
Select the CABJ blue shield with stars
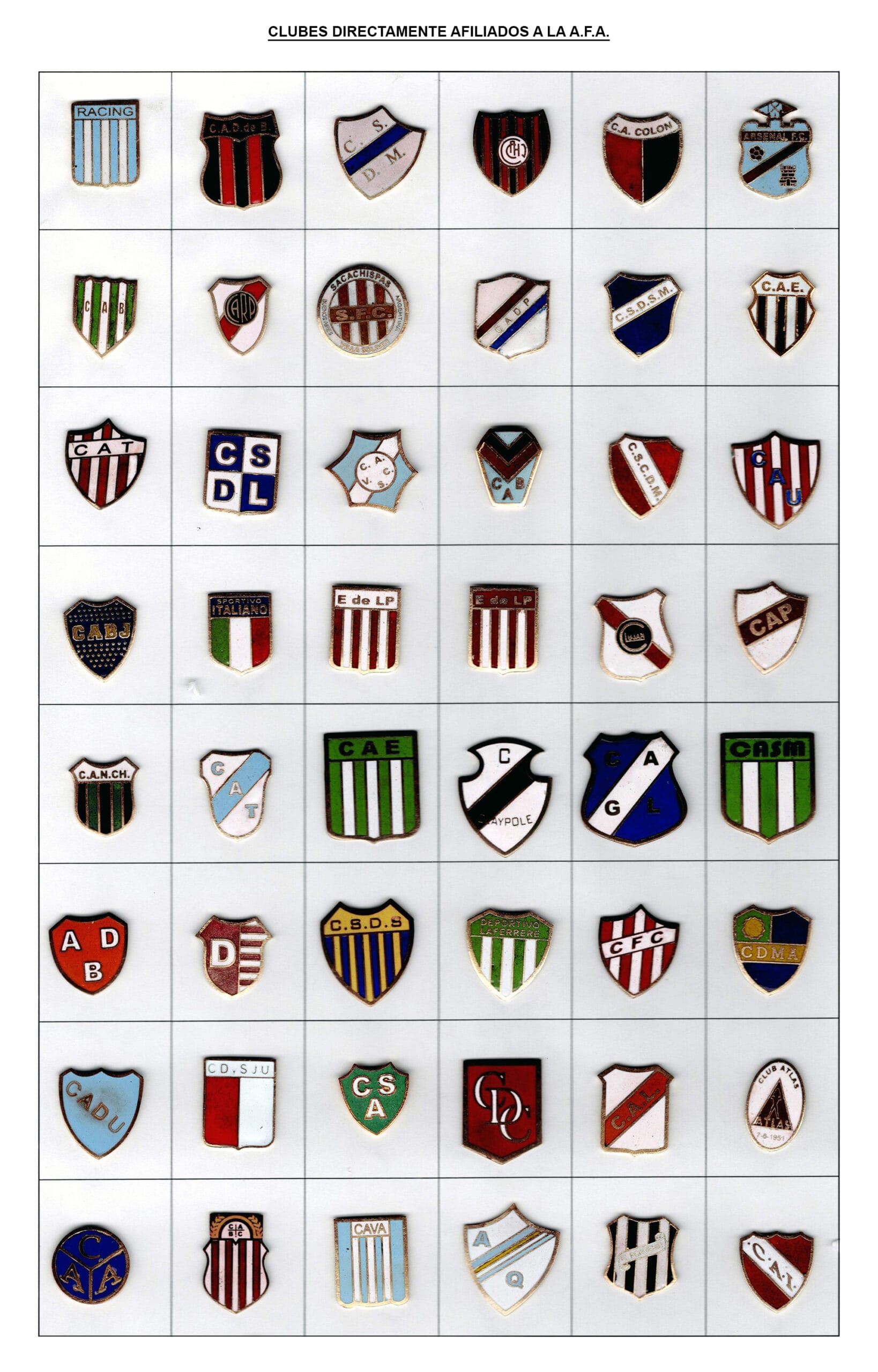100,638
